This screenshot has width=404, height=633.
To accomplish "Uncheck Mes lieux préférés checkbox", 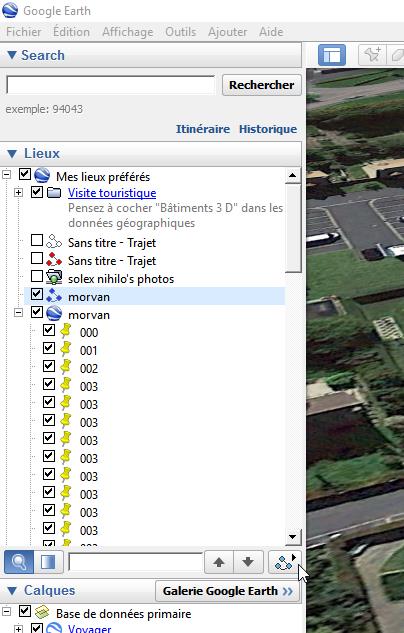I will click(25, 174).
